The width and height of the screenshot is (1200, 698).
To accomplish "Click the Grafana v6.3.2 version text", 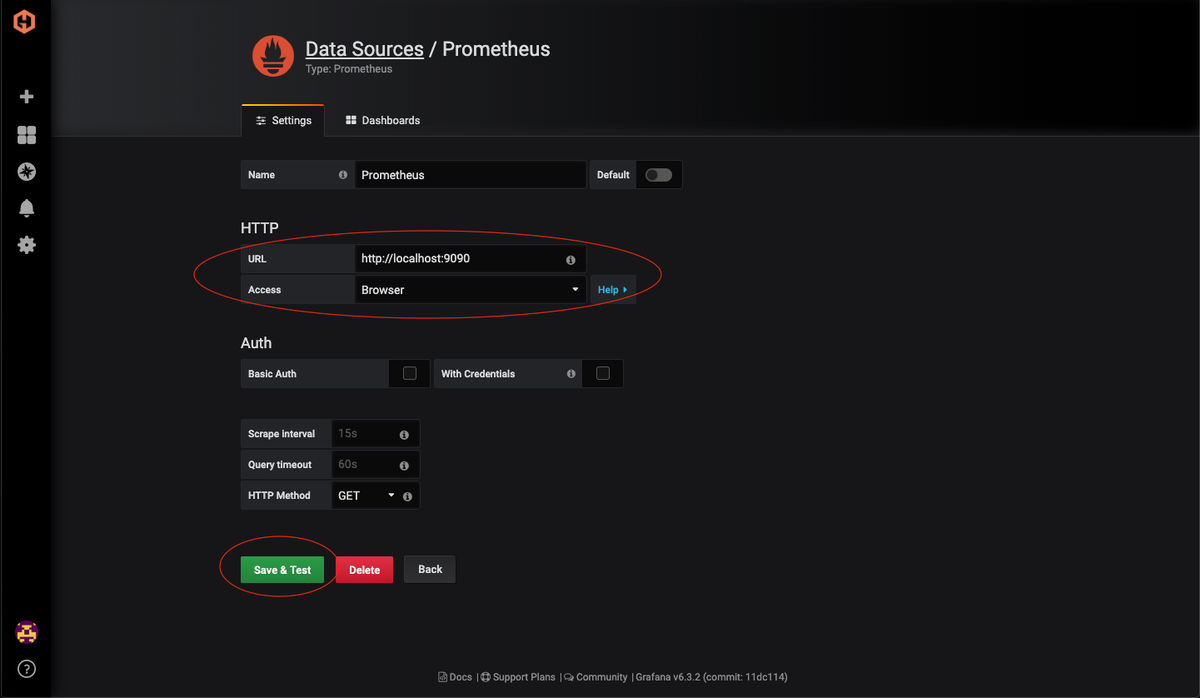I will (713, 677).
